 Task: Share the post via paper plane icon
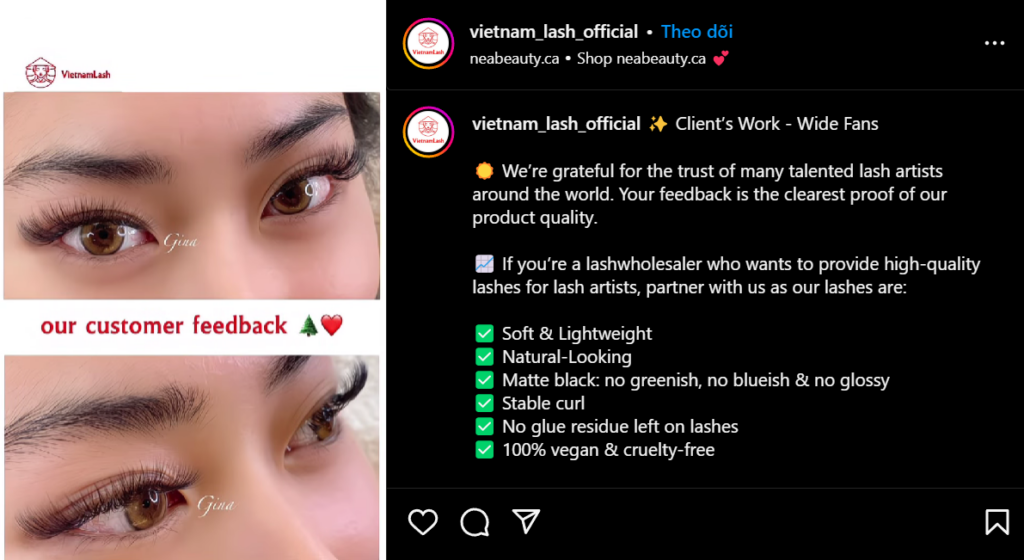(x=526, y=521)
